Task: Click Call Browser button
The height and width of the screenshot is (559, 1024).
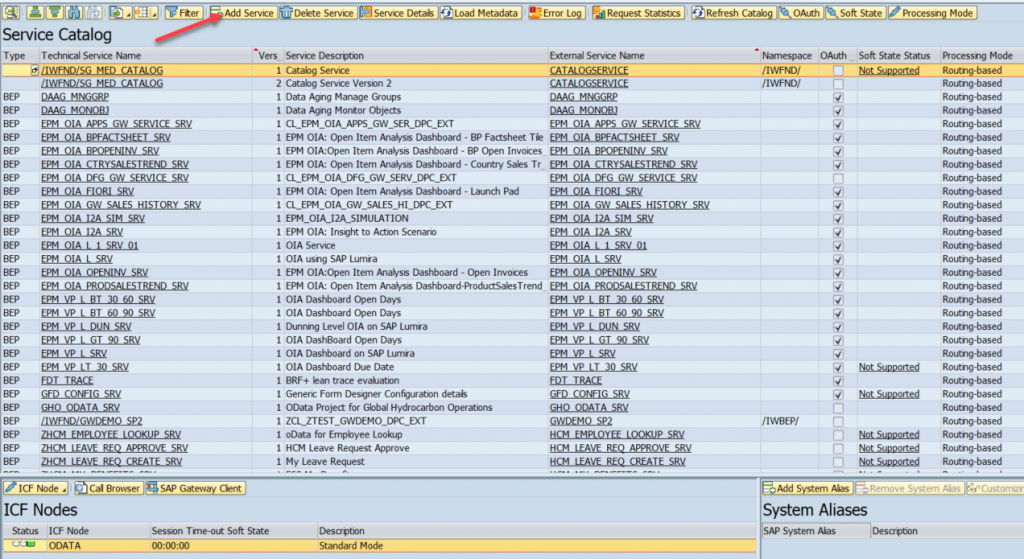Action: click(x=108, y=488)
